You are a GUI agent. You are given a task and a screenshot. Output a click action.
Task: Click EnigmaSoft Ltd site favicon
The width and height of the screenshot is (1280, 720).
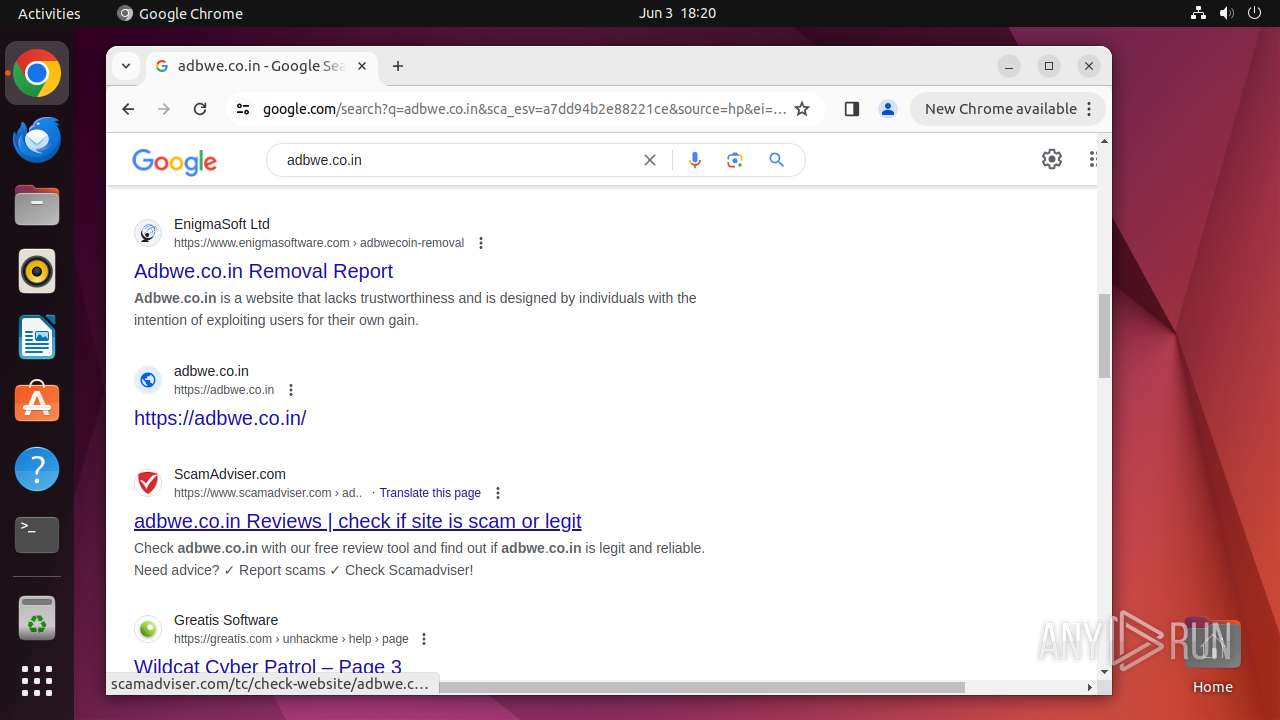click(148, 233)
